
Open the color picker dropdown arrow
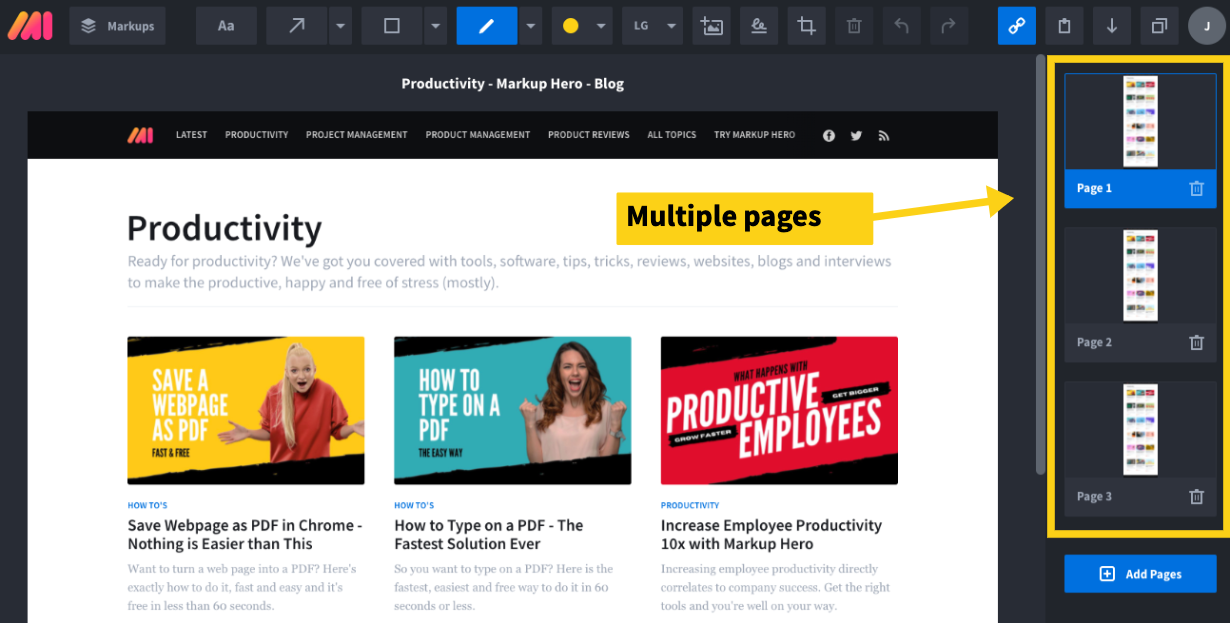pos(600,26)
